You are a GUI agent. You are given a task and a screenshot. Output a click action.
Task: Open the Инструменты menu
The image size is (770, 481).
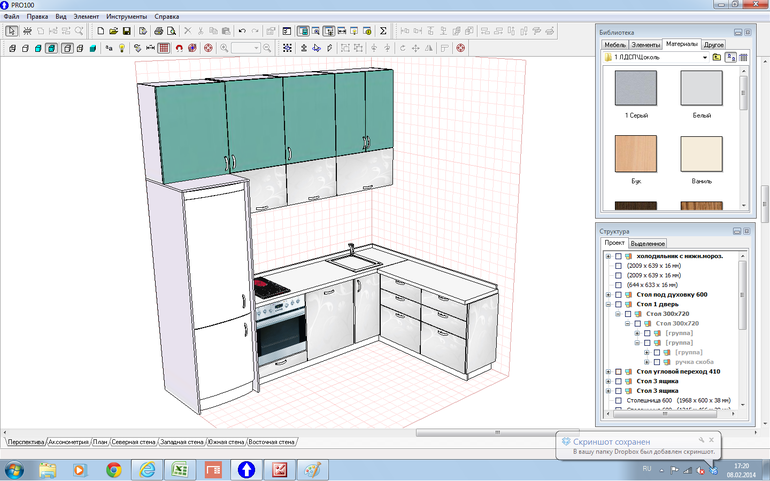click(x=128, y=17)
